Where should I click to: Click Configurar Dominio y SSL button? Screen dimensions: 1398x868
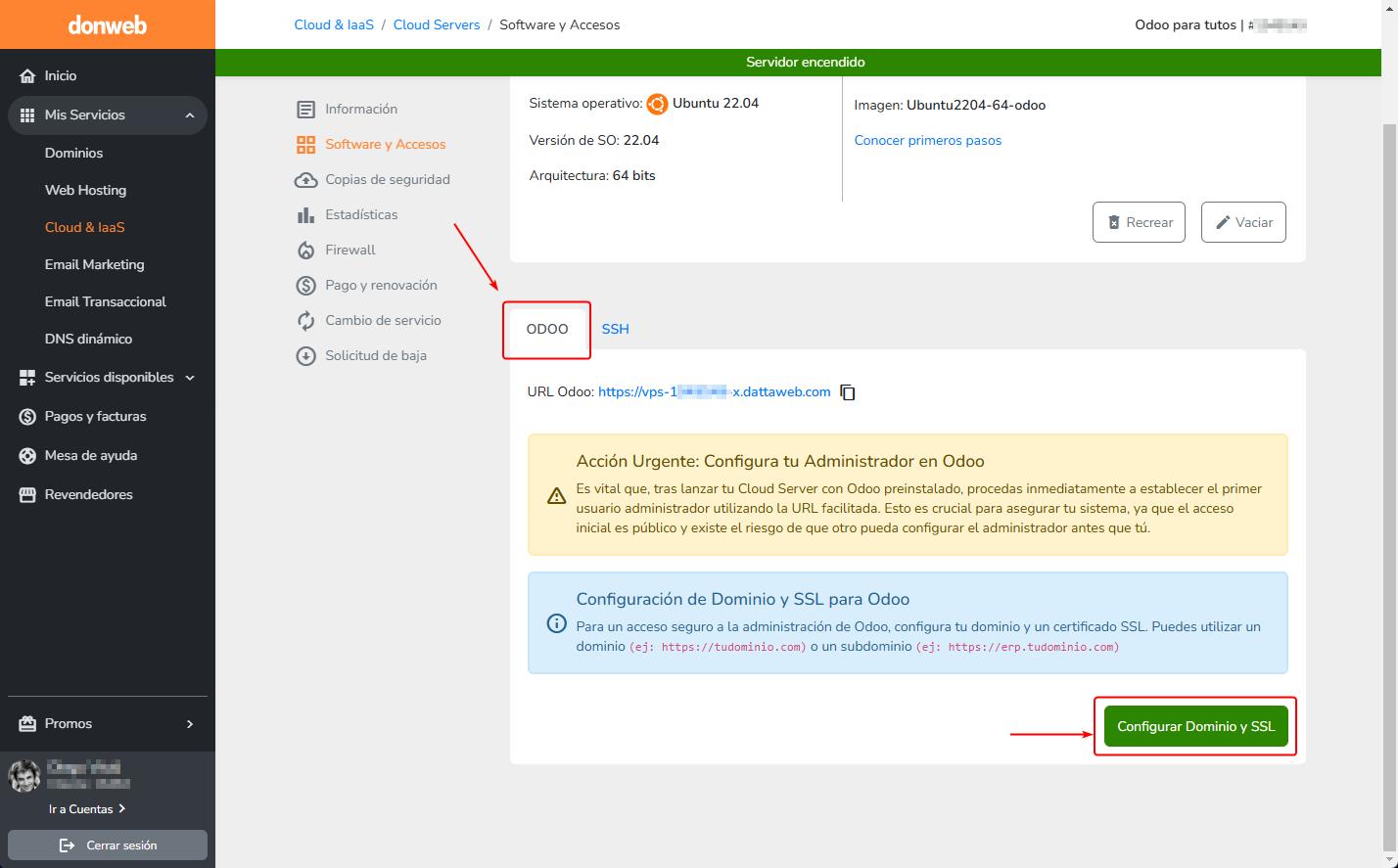(x=1196, y=726)
